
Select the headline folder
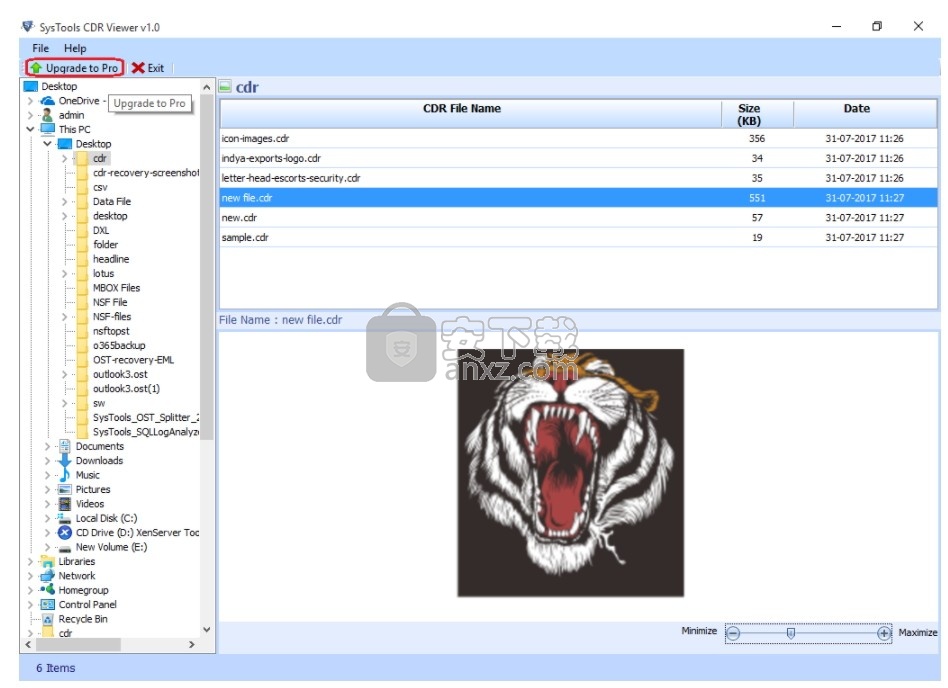pyautogui.click(x=111, y=259)
